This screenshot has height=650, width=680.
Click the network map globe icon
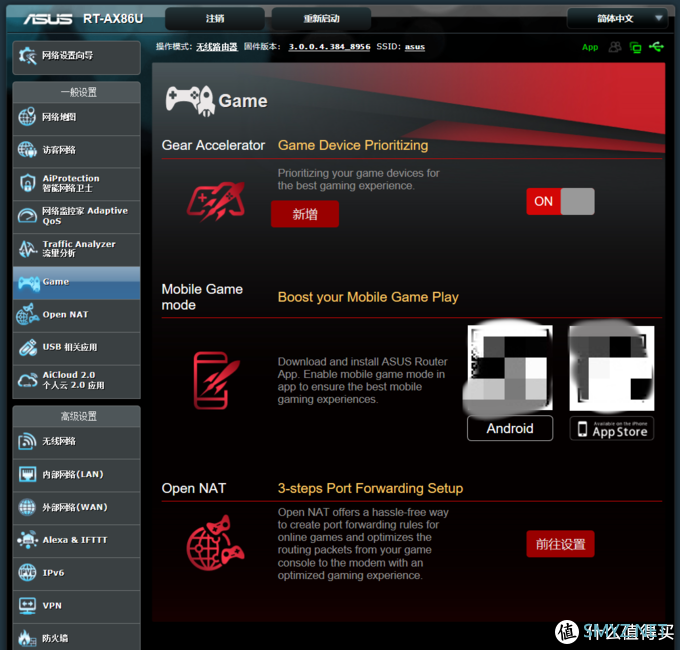pos(27,117)
